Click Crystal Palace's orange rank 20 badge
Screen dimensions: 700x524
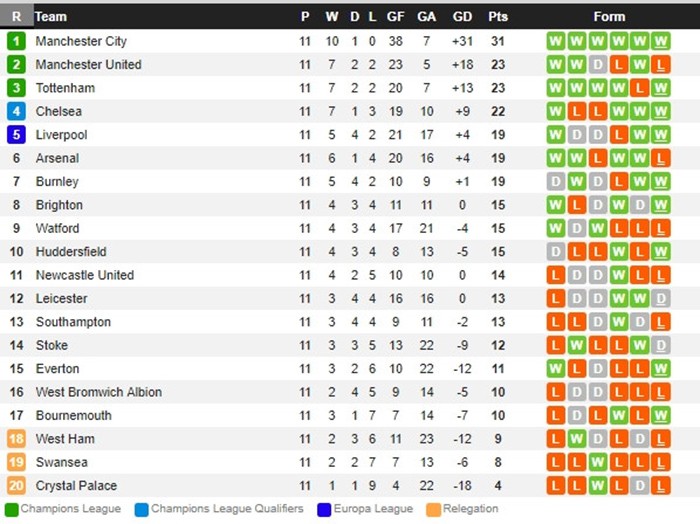coord(16,486)
